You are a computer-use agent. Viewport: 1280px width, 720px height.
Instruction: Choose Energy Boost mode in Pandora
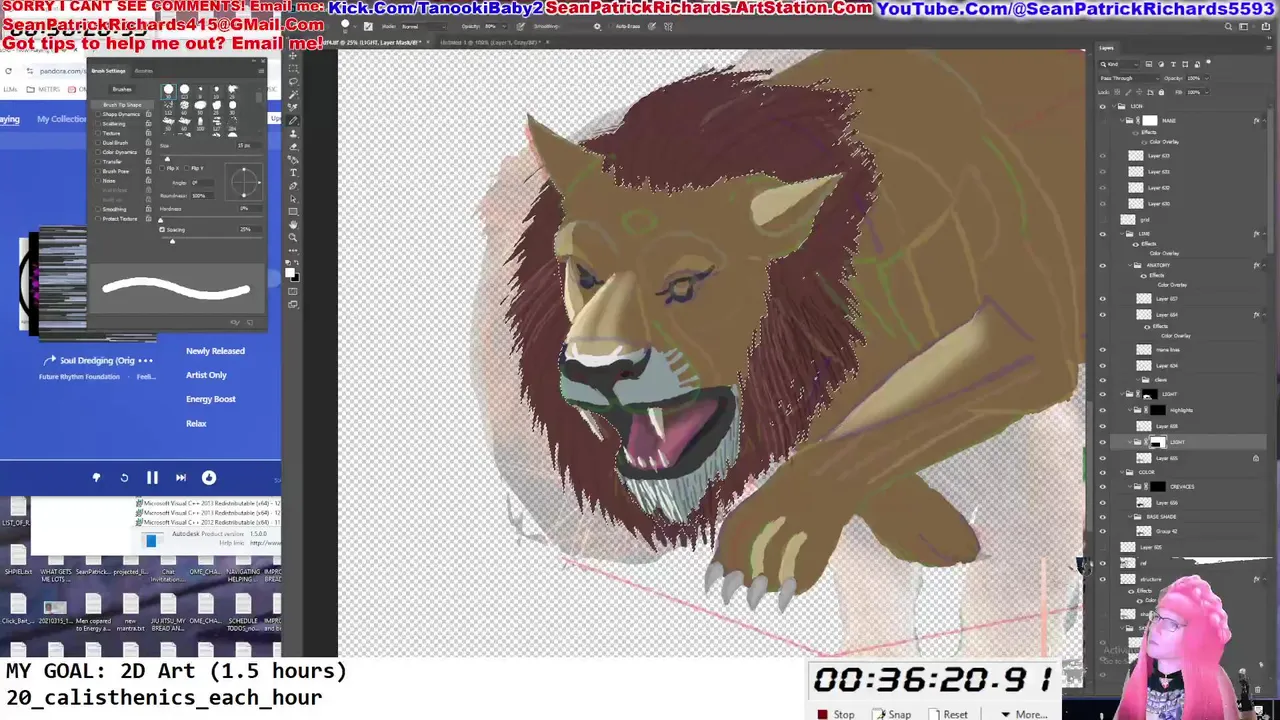point(210,399)
